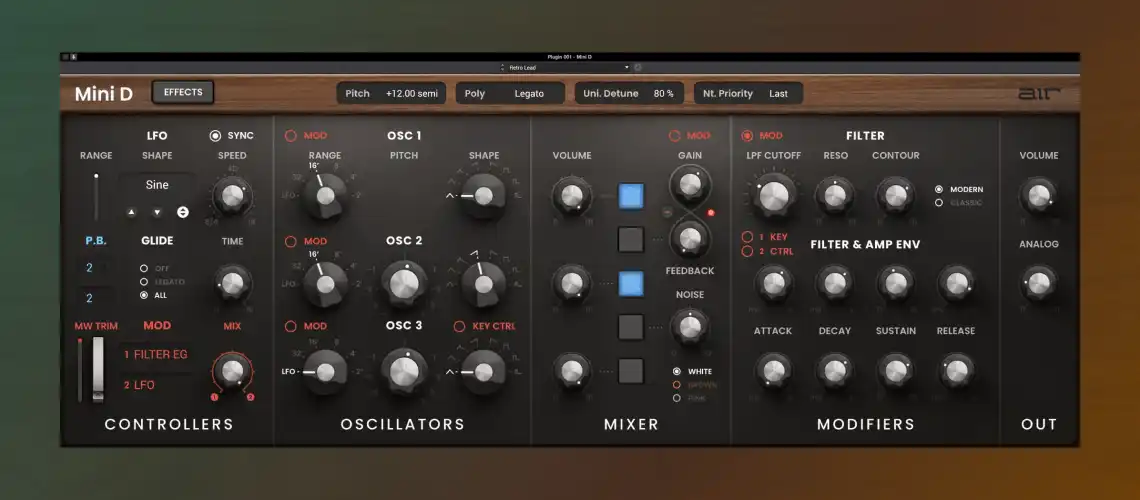Click the OSC 1 RANGE knob
Screen dimensions: 1140x500
[x=325, y=195]
